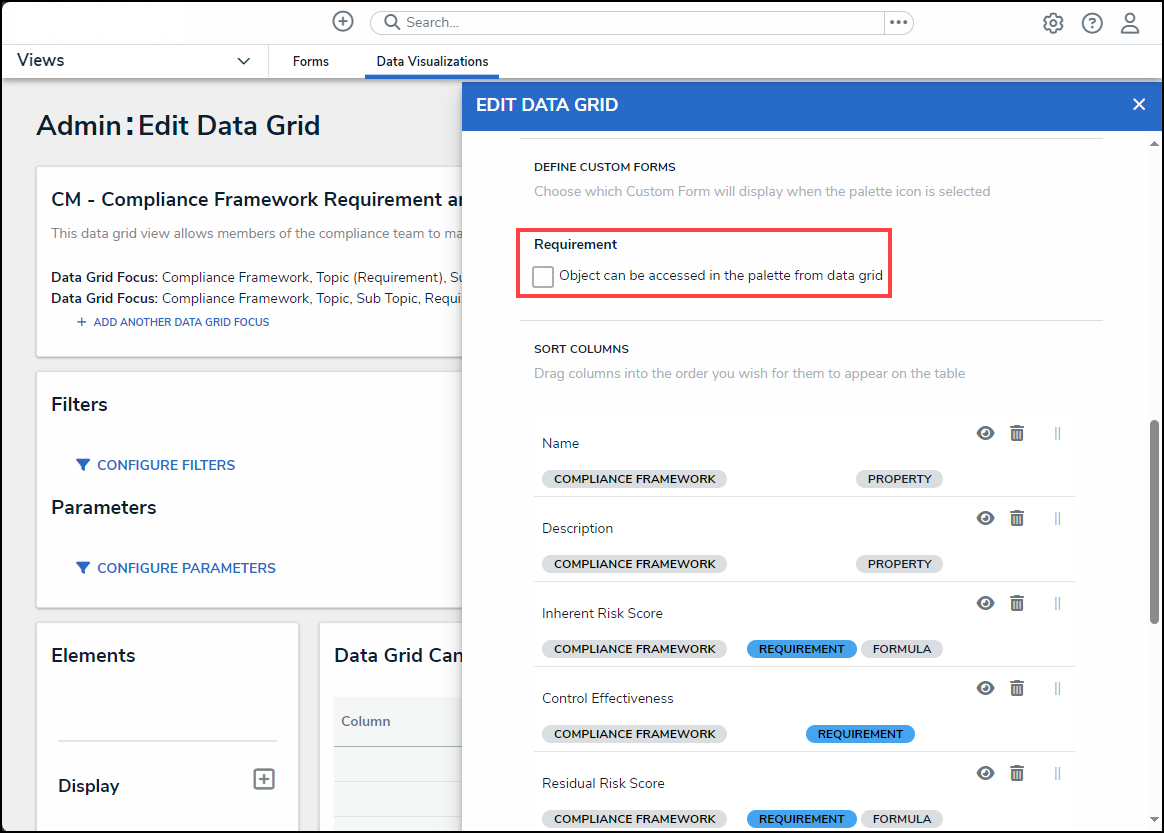Click the plus icon next to Display
The width and height of the screenshot is (1164, 833).
[264, 779]
